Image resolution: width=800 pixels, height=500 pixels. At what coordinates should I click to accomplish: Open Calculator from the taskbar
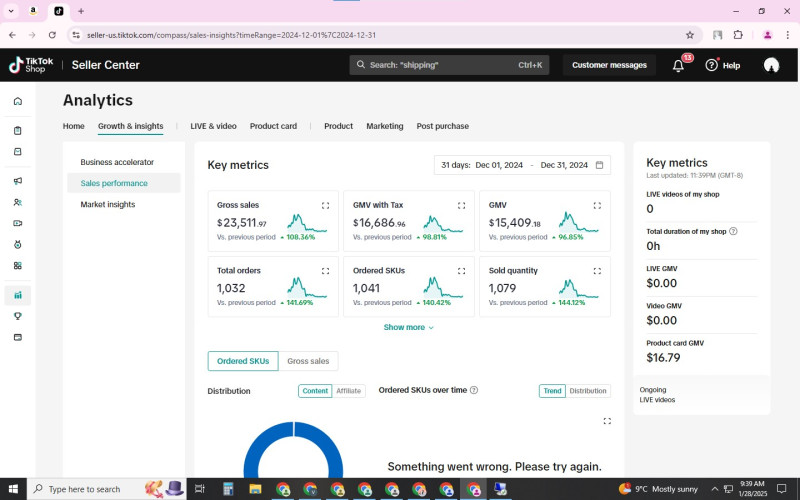coord(228,489)
